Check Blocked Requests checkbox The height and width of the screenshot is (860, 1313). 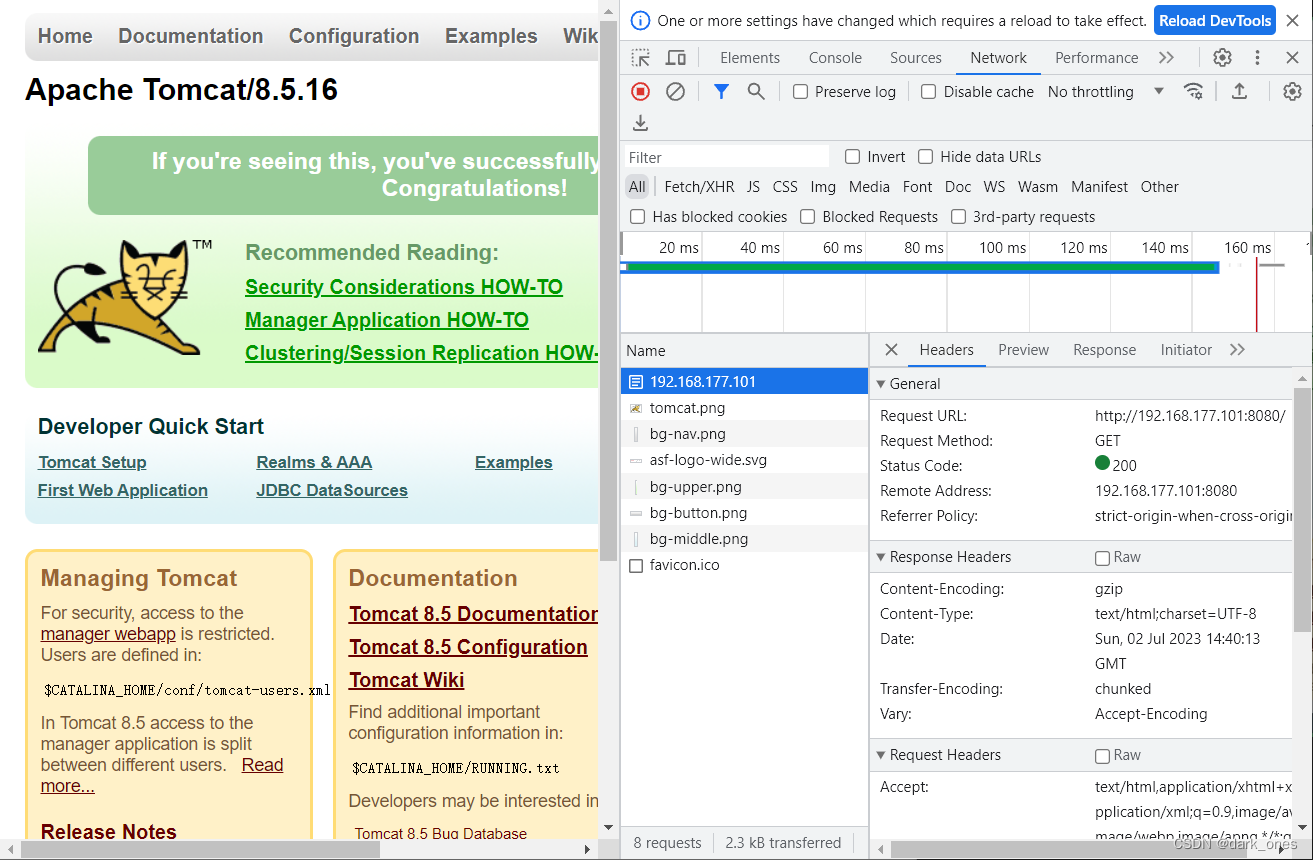[808, 217]
